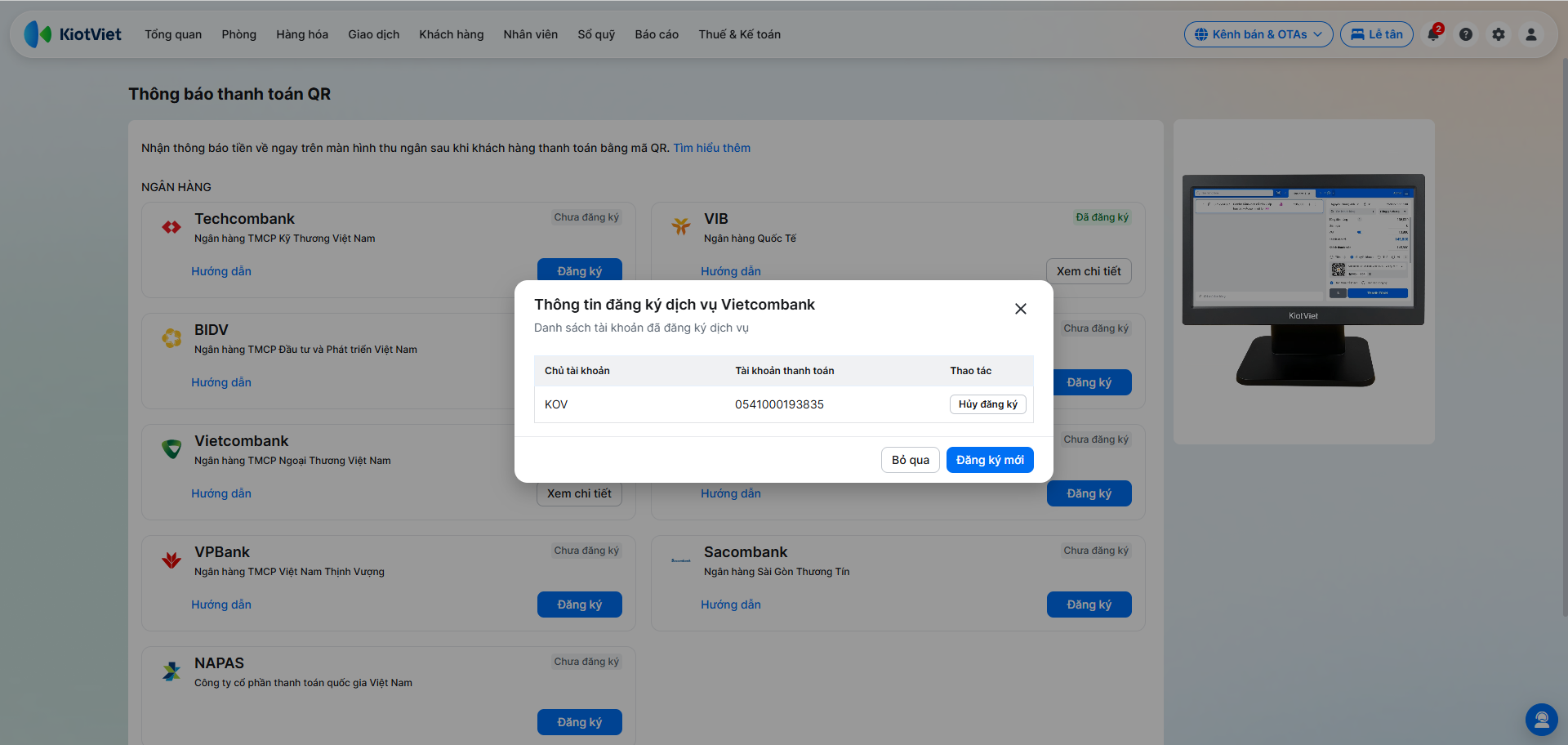Click the KiotViet POS monitor image
This screenshot has height=745, width=1568.
point(1303,280)
